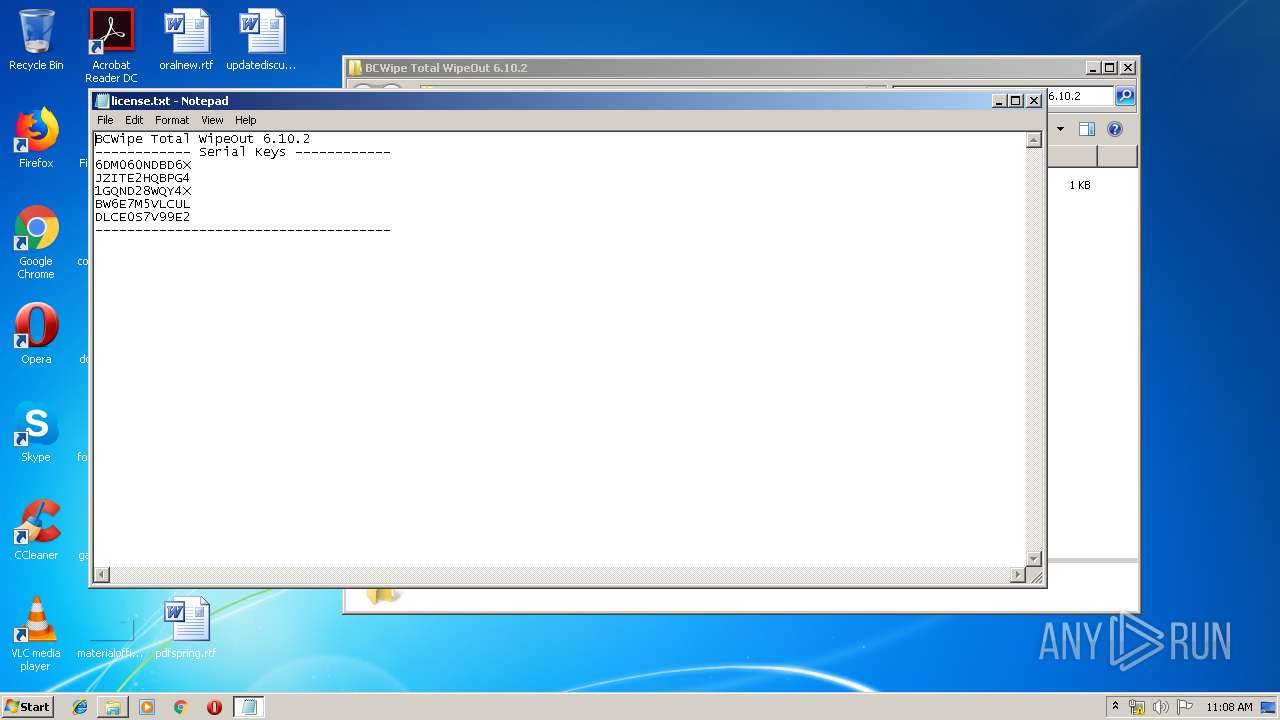Open the Format menu in Notepad

click(172, 120)
